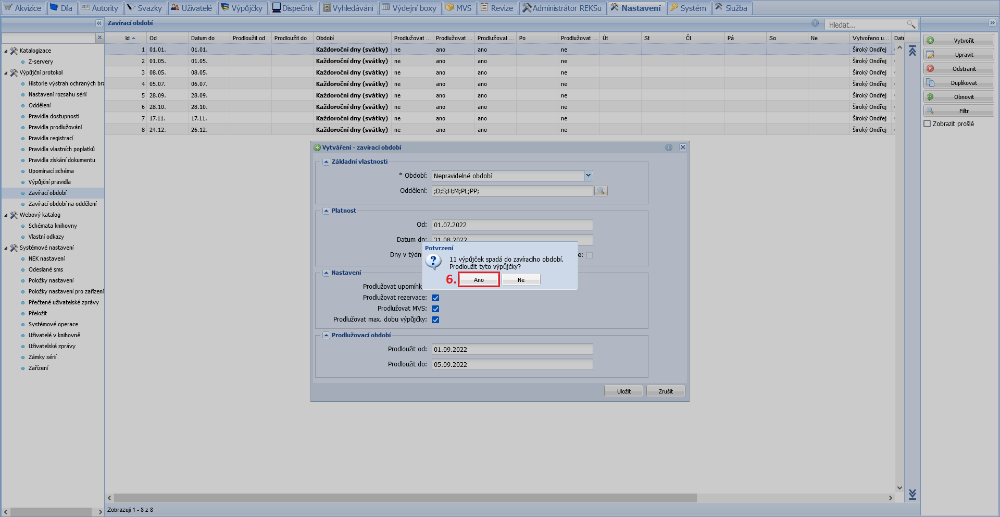Image resolution: width=1000 pixels, height=517 pixels.
Task: Click the green plus Vytvořit icon
Action: coord(931,40)
